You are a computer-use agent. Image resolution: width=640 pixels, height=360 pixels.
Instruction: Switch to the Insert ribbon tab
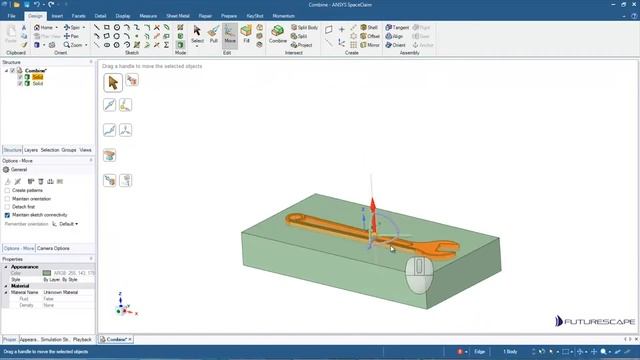pos(57,16)
